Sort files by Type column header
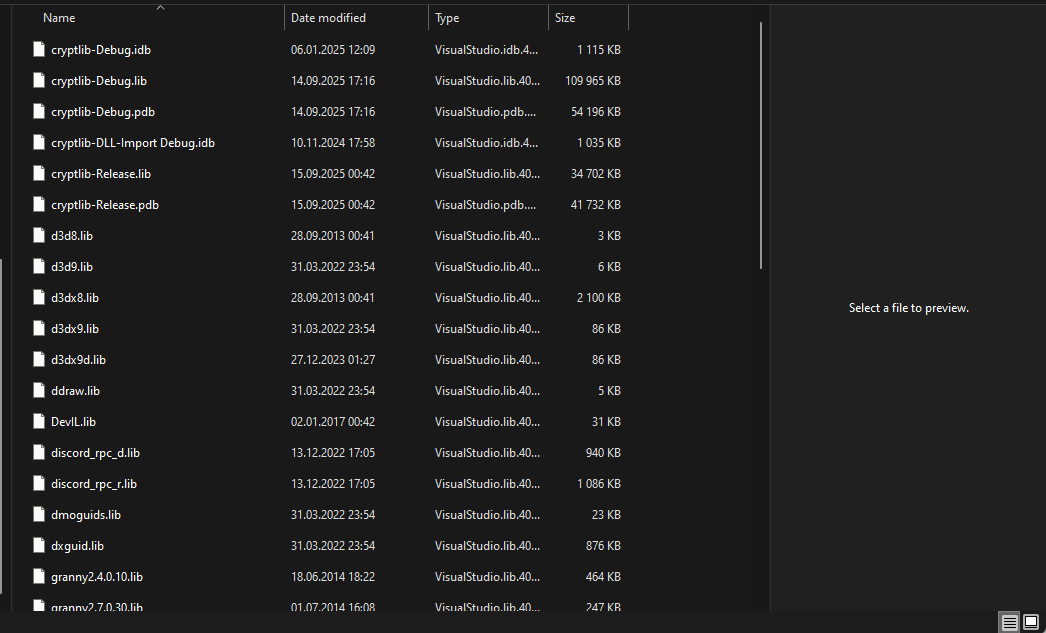Viewport: 1046px width, 633px height. click(x=447, y=18)
